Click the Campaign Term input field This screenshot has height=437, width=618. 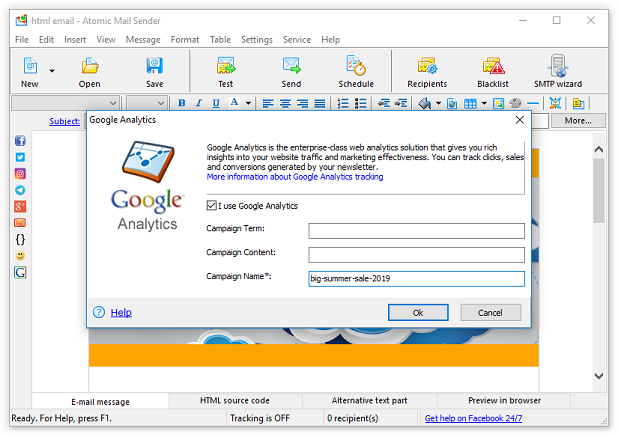pyautogui.click(x=416, y=231)
